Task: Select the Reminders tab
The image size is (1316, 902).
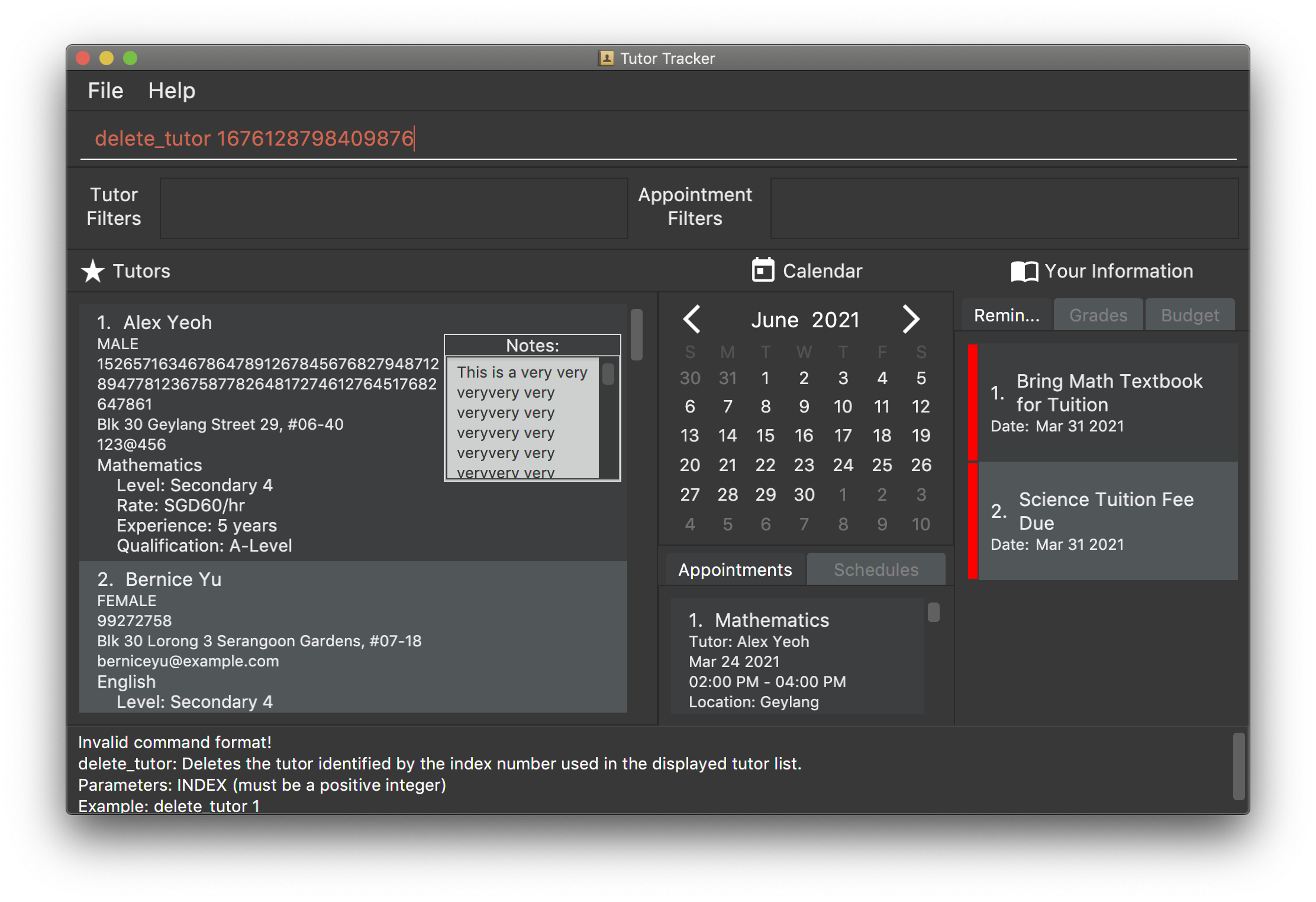Action: (1007, 315)
